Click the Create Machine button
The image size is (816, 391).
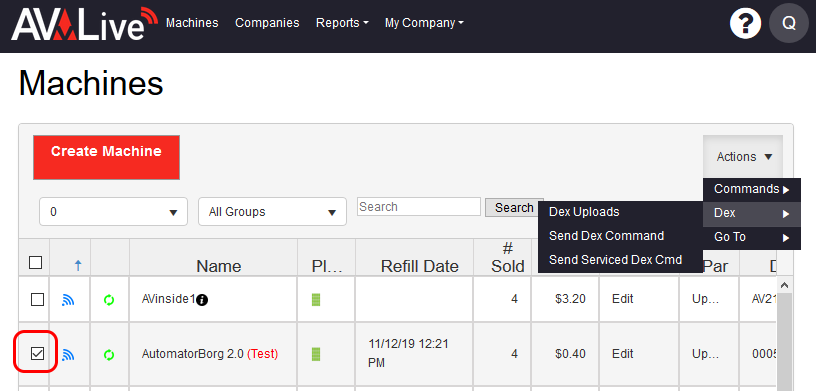pos(106,157)
